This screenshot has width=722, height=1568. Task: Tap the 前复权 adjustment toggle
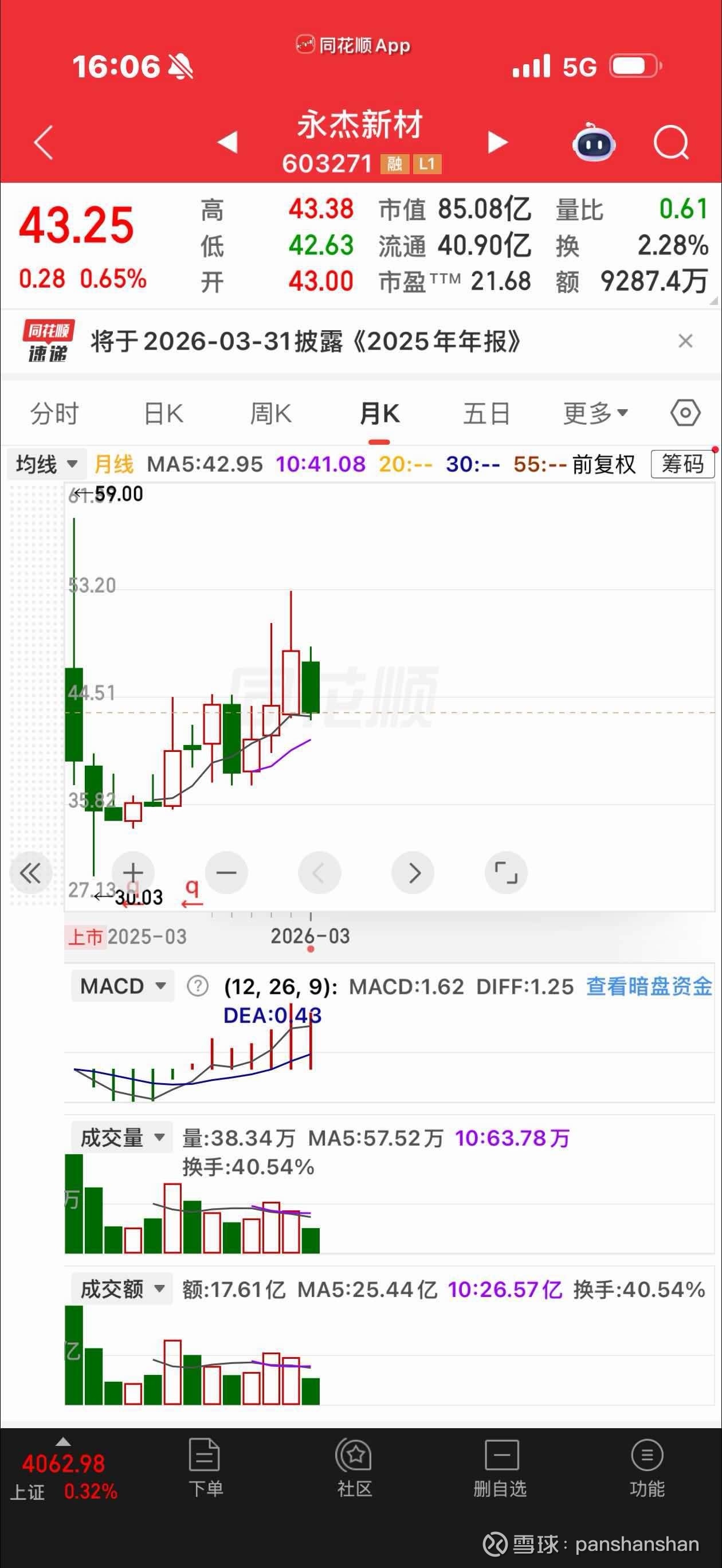tap(603, 464)
